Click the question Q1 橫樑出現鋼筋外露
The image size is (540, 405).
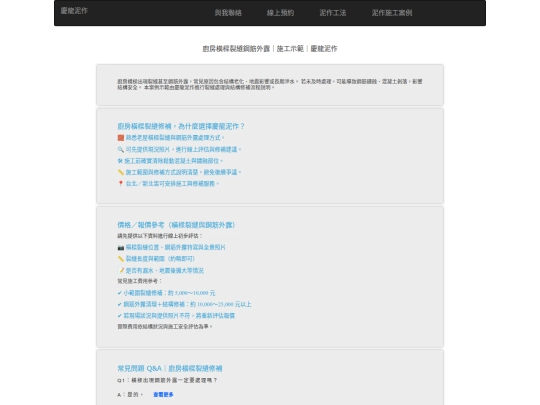coord(167,380)
